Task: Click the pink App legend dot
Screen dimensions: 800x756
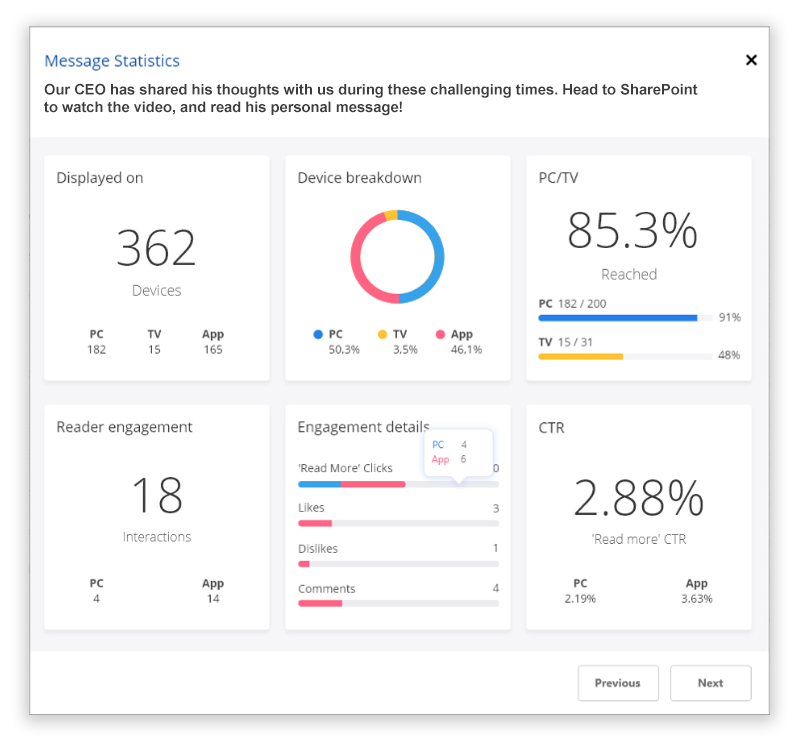Action: 440,335
